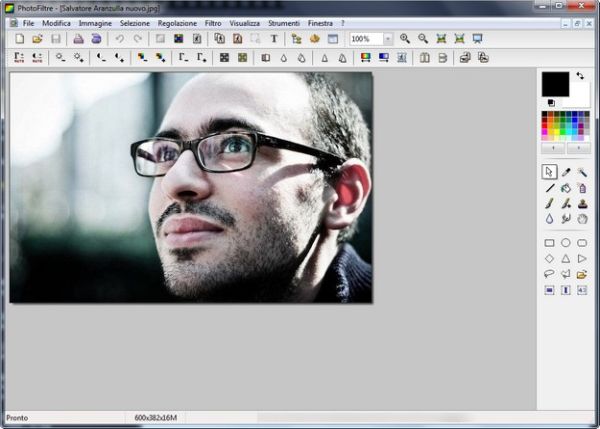Select the Clone stamp tool
Viewport: 600px width, 429px height.
point(582,203)
